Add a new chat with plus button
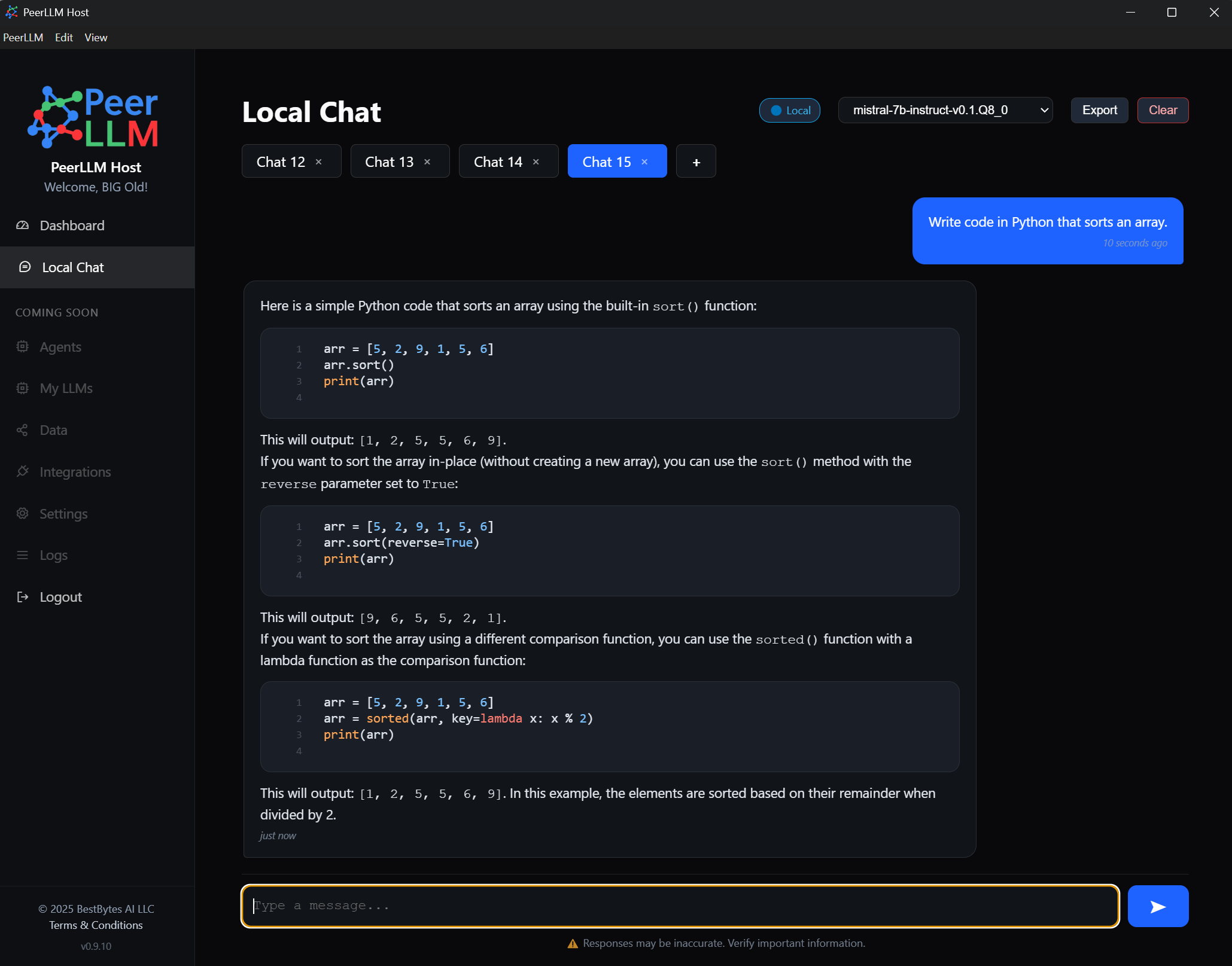Image resolution: width=1232 pixels, height=966 pixels. pos(696,162)
